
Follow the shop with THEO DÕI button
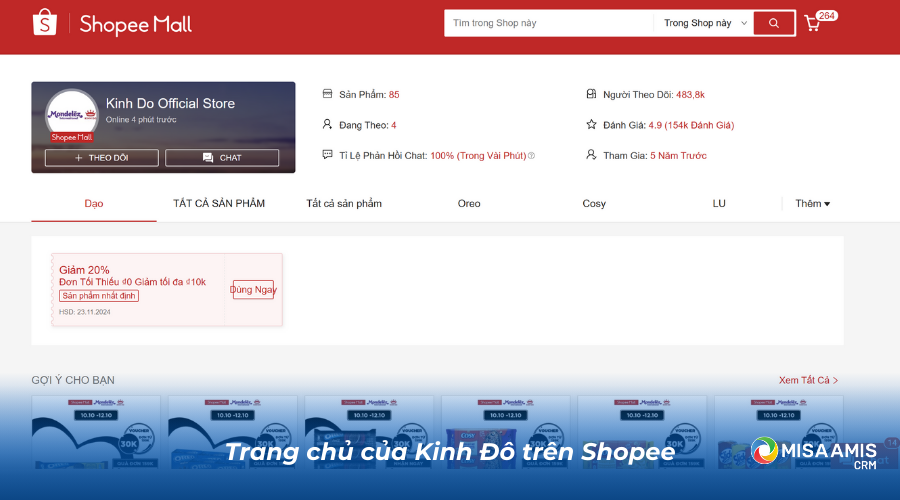point(102,158)
